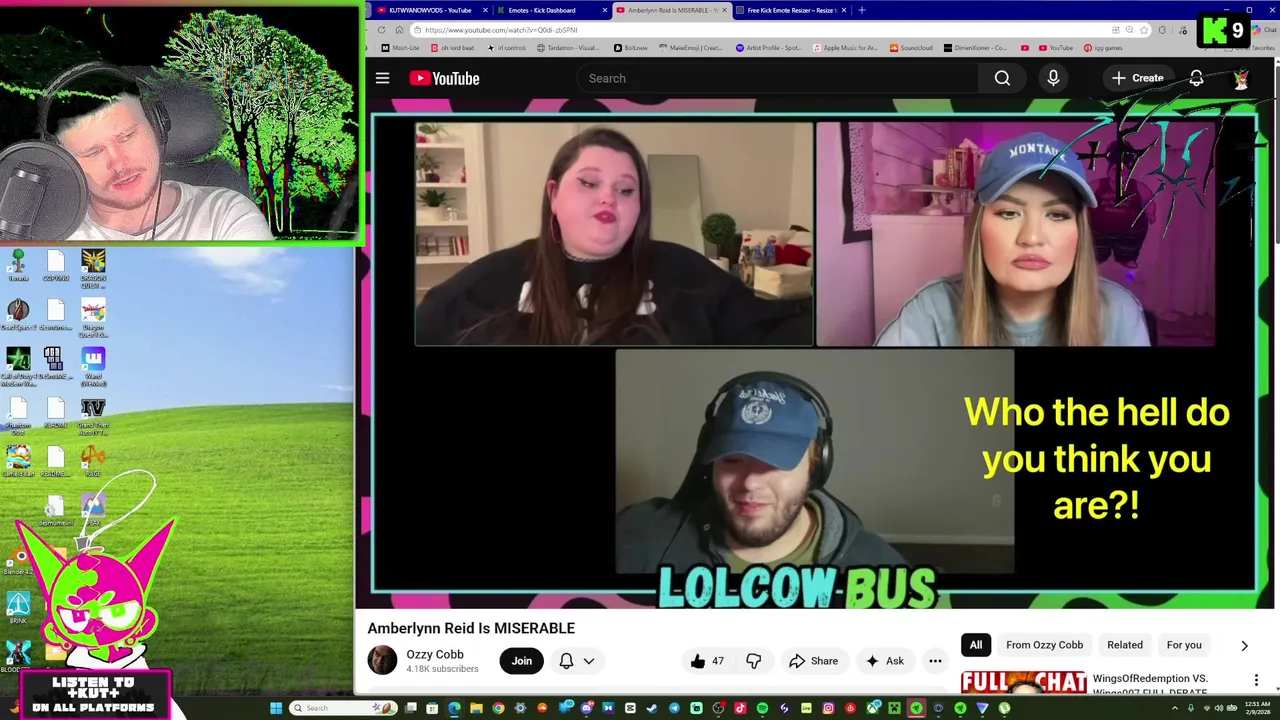Open Garfield Kart desktop shortcut
The image size is (1280, 720).
click(x=18, y=460)
